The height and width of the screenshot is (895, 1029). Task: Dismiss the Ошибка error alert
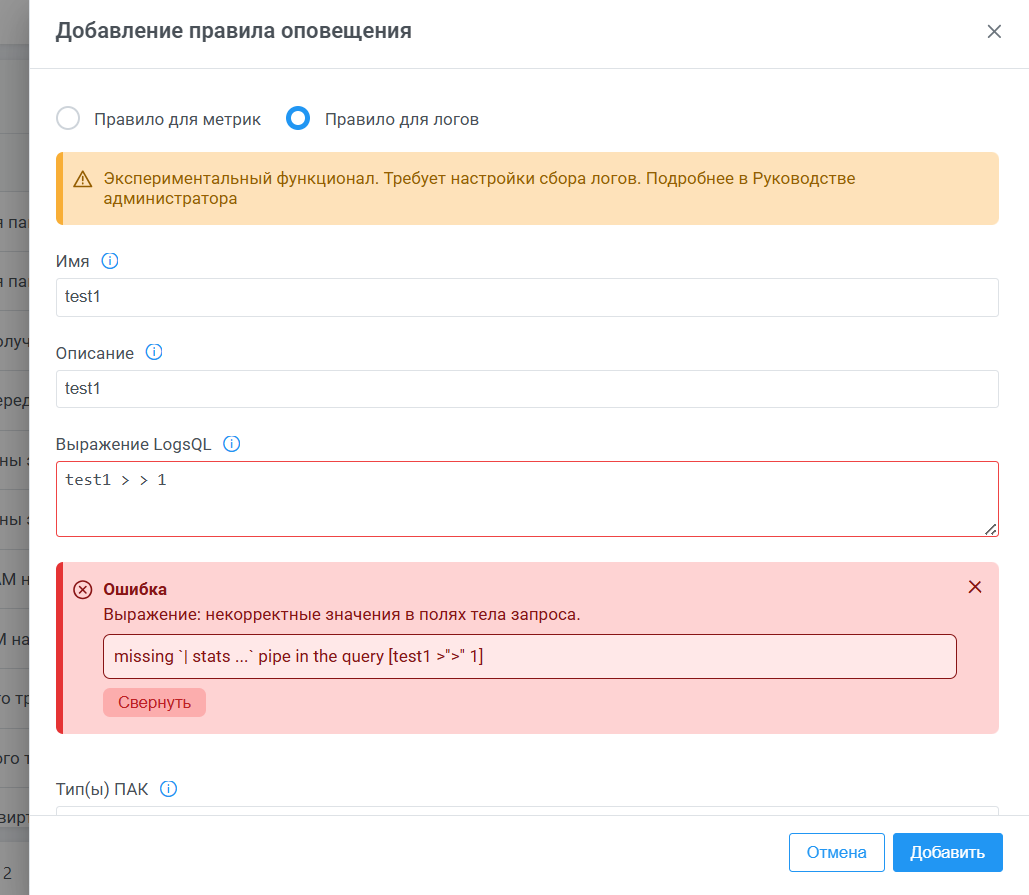pyautogui.click(x=975, y=587)
